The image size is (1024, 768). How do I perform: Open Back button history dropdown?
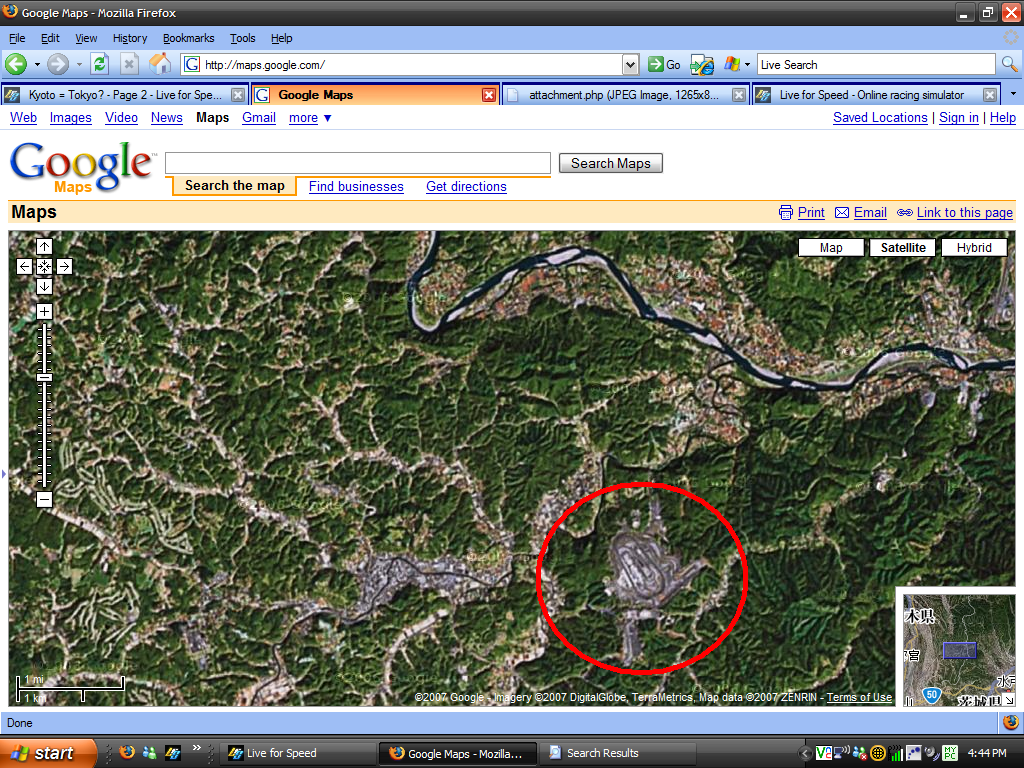pos(37,65)
